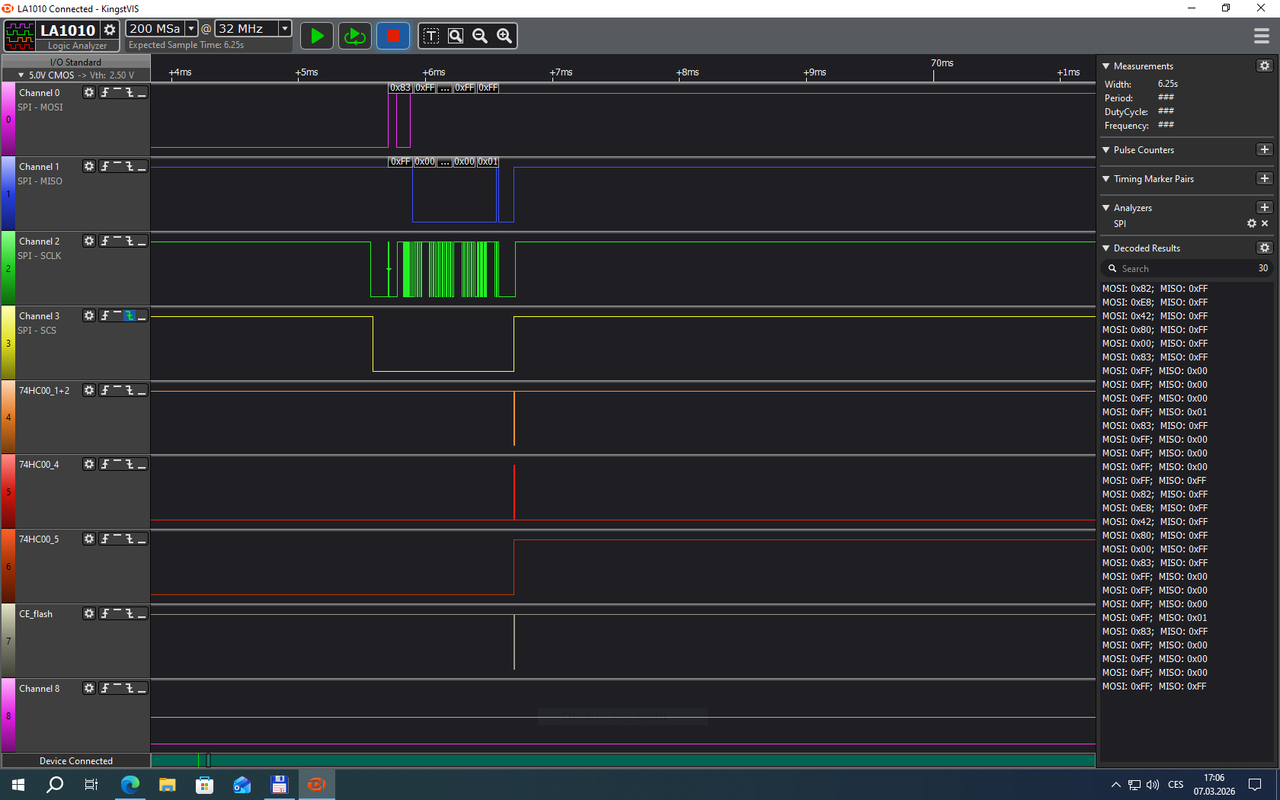Add a new pulse counter
This screenshot has height=800, width=1280.
pyautogui.click(x=1264, y=149)
